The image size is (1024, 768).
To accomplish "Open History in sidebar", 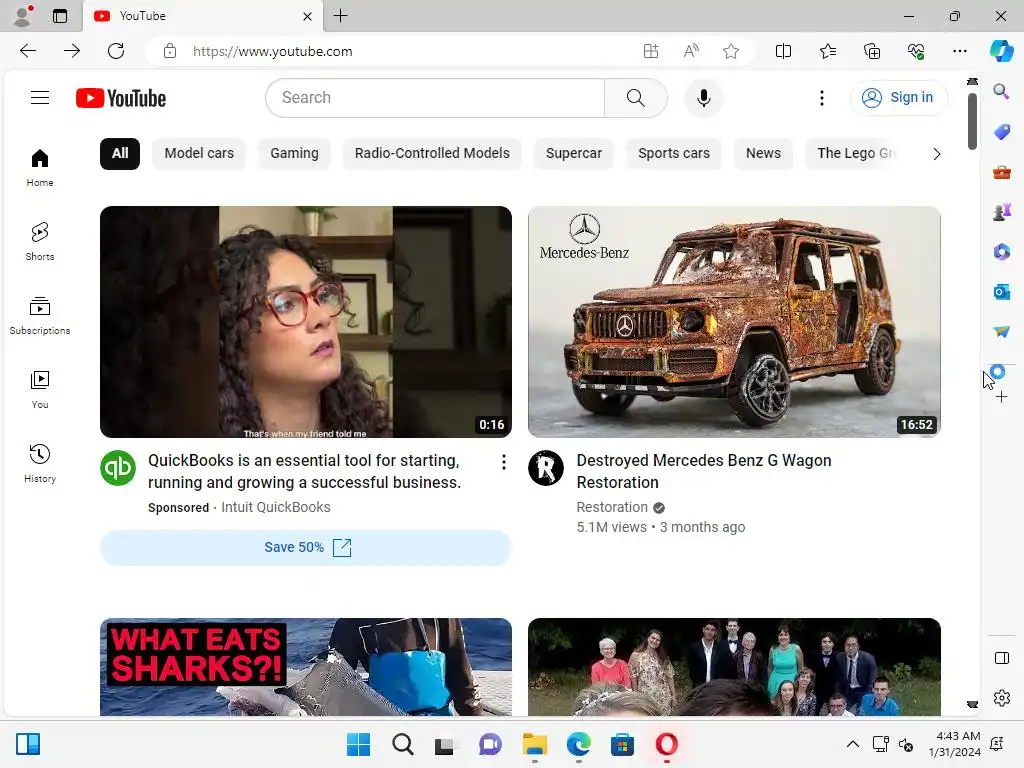I will (40, 464).
